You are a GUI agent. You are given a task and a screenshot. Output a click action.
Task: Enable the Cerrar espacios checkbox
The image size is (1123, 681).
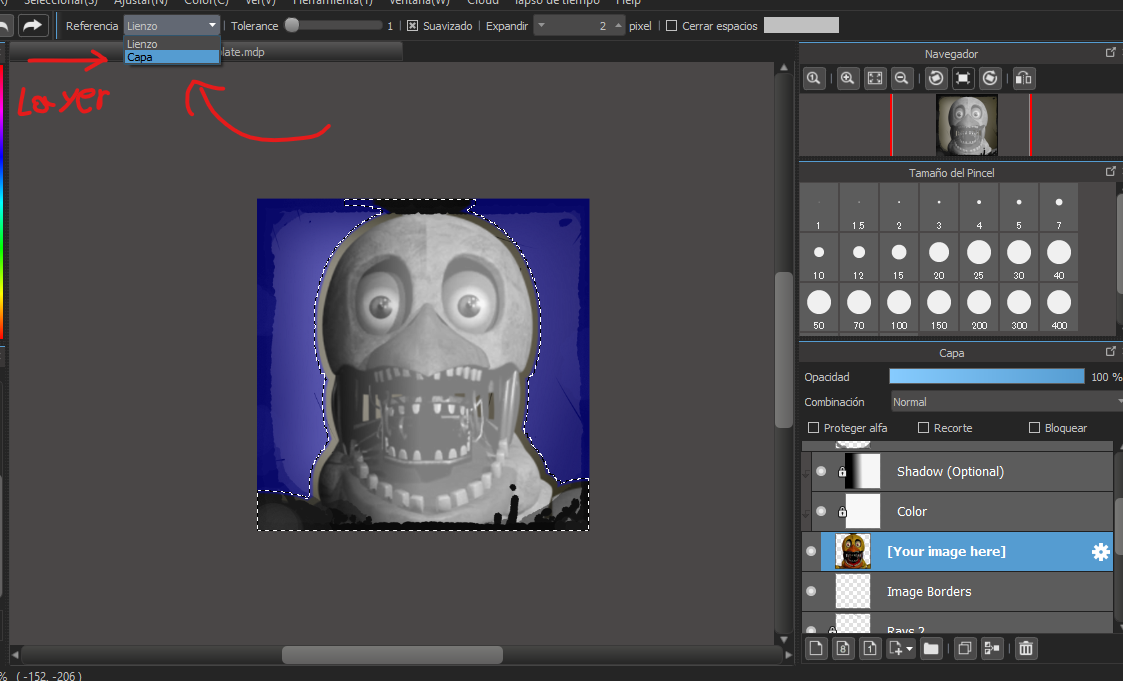pyautogui.click(x=672, y=26)
